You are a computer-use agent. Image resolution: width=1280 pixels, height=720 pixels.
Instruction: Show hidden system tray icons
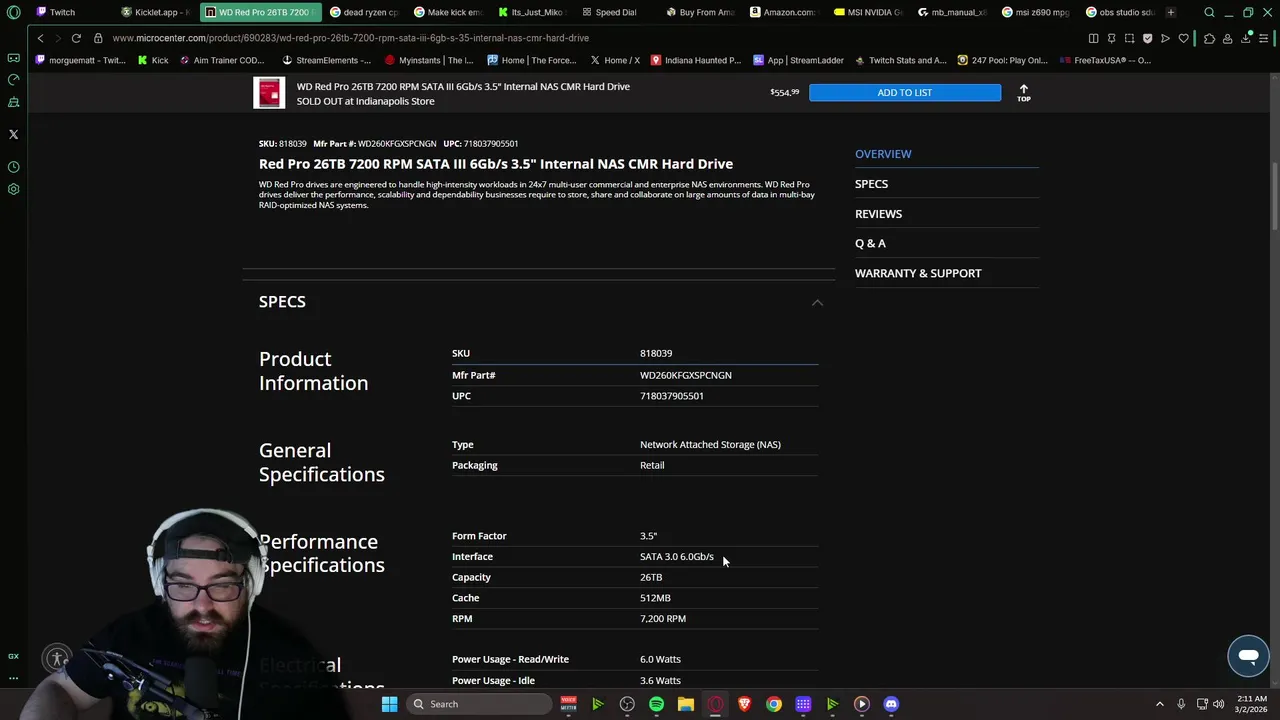click(1160, 704)
